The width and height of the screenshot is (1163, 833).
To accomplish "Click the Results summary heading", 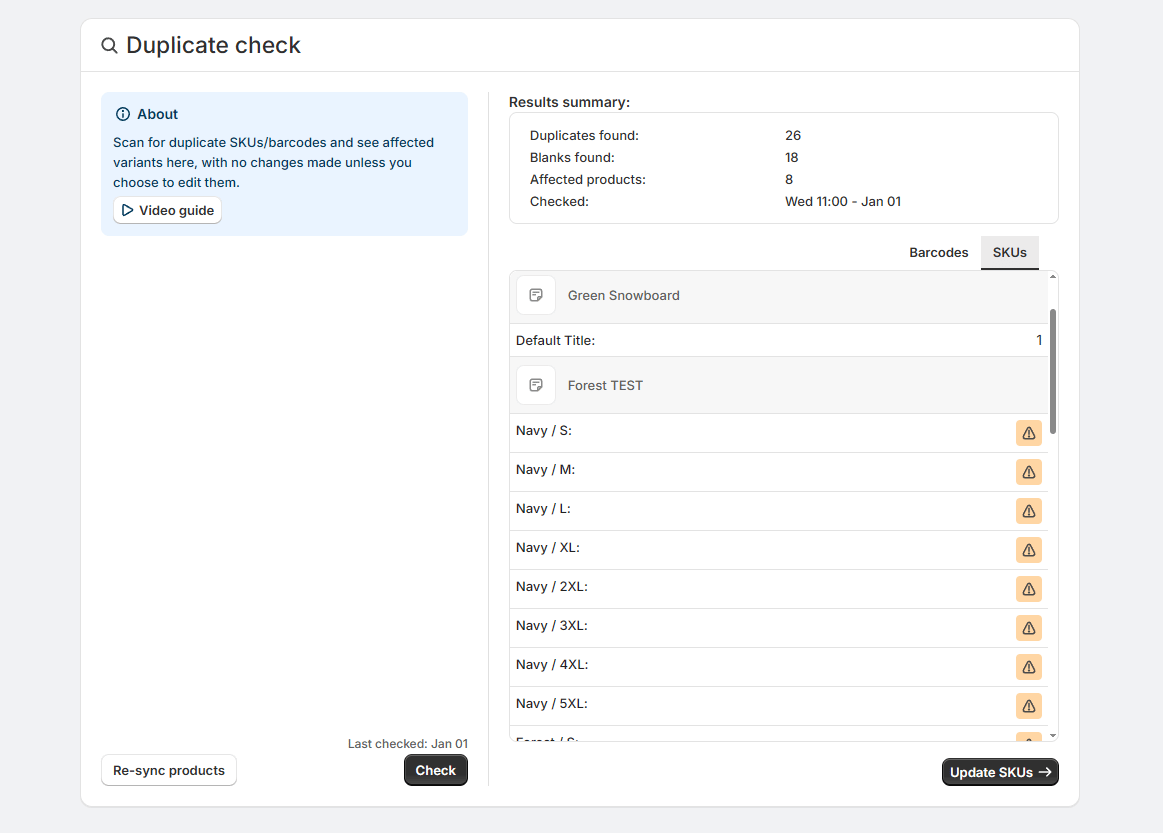I will 569,102.
